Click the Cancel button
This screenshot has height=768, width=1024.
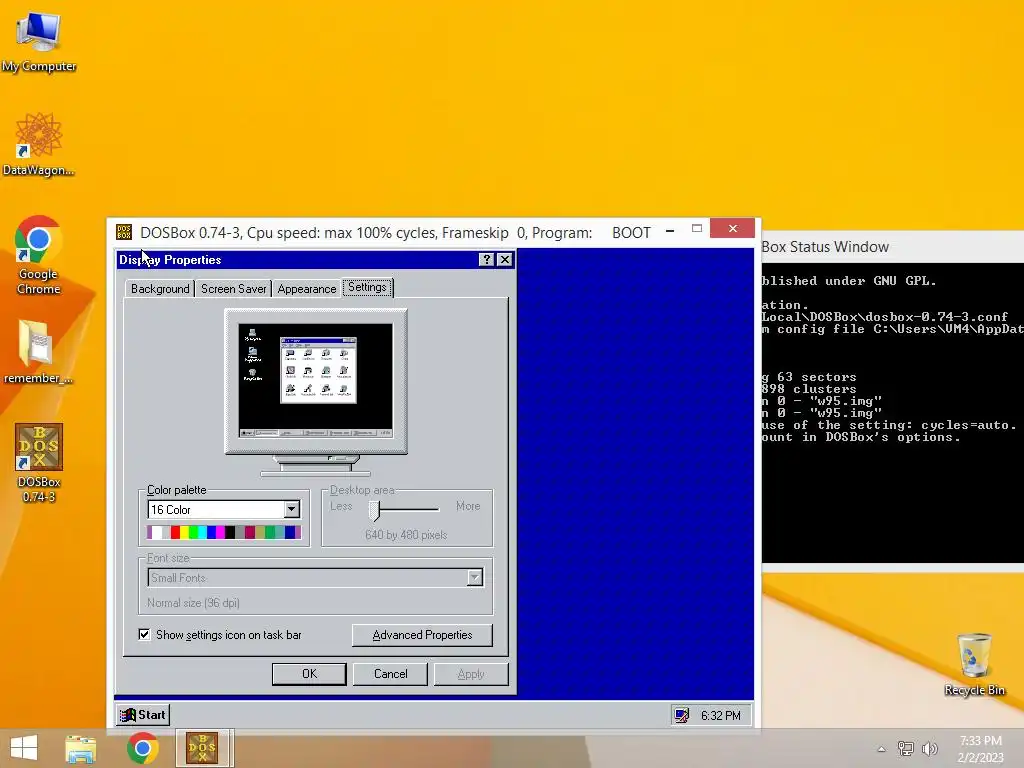point(390,674)
